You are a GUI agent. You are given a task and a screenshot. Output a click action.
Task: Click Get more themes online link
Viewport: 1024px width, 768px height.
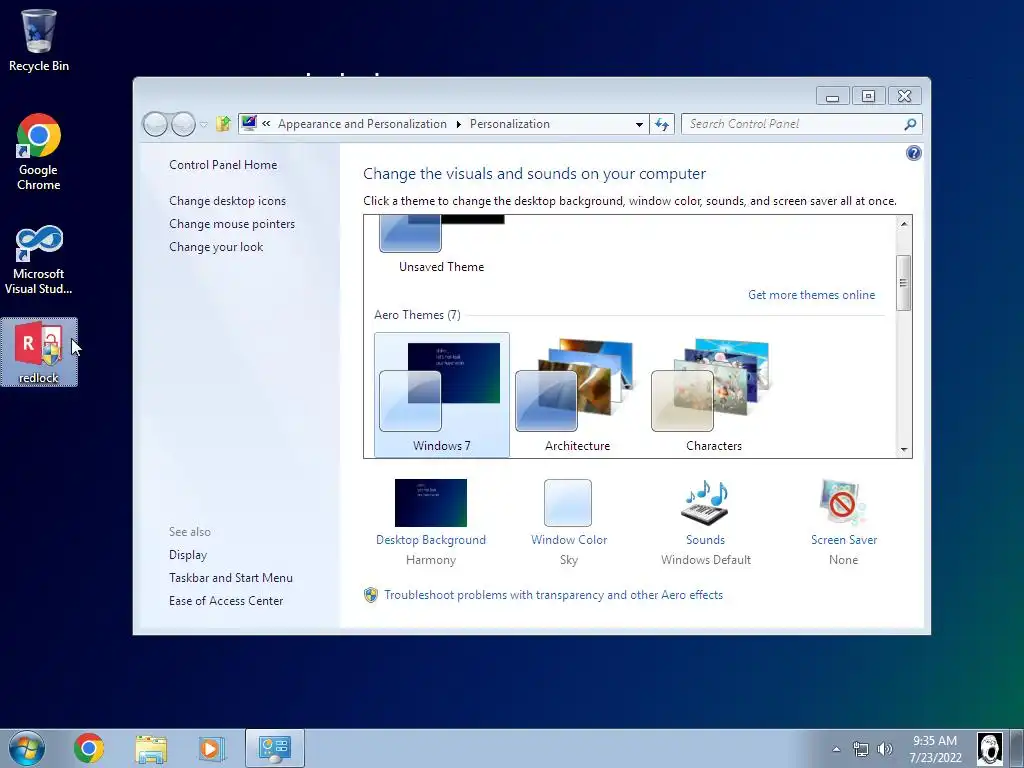811,295
